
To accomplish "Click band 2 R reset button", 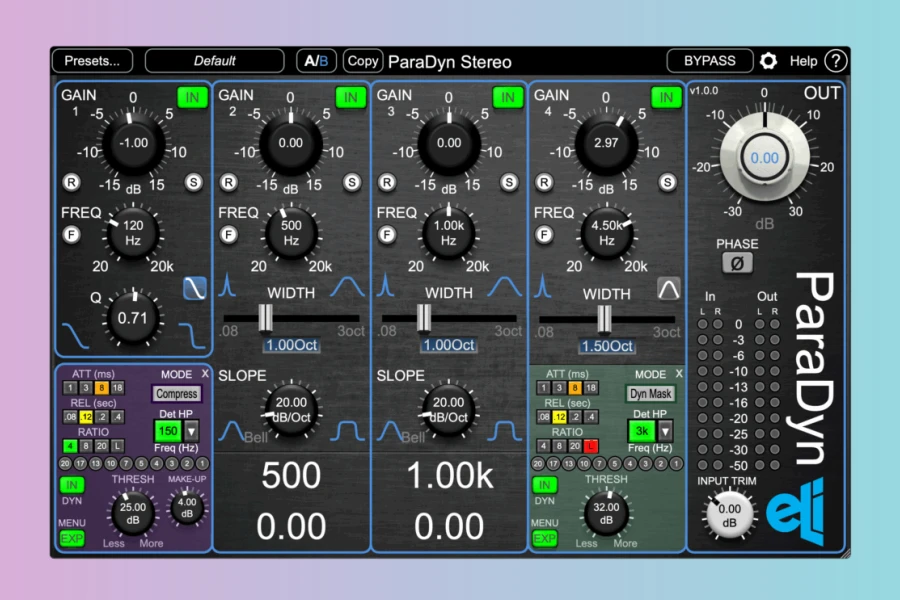I will [228, 183].
